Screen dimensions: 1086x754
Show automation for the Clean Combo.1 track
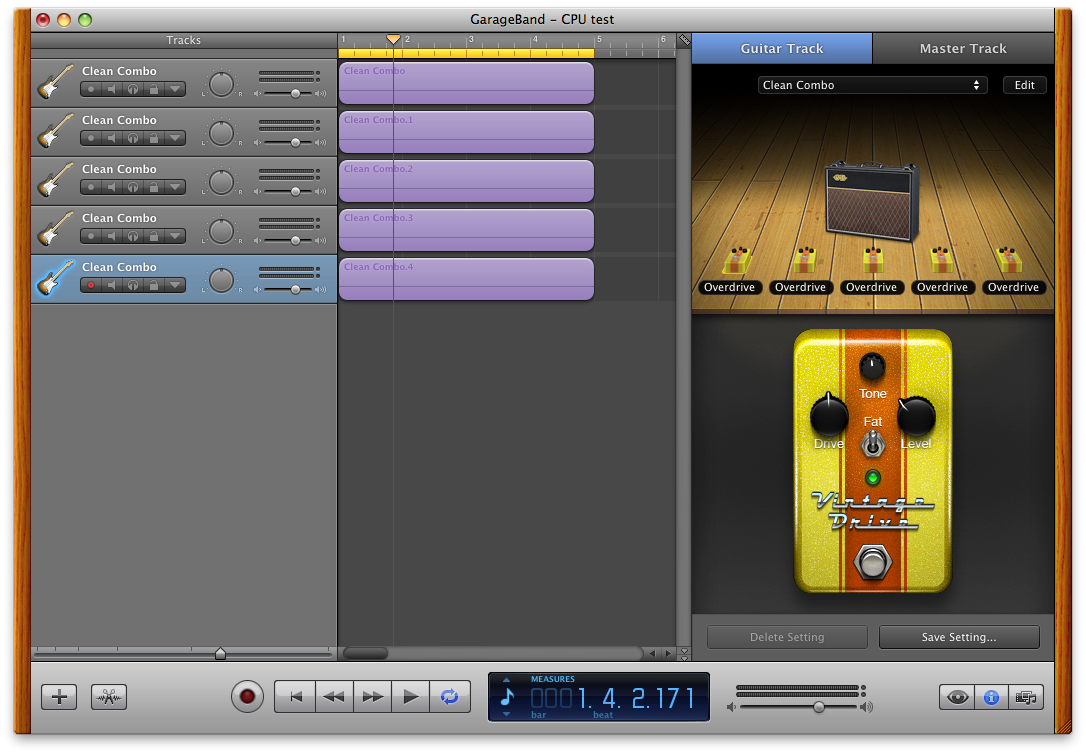175,138
